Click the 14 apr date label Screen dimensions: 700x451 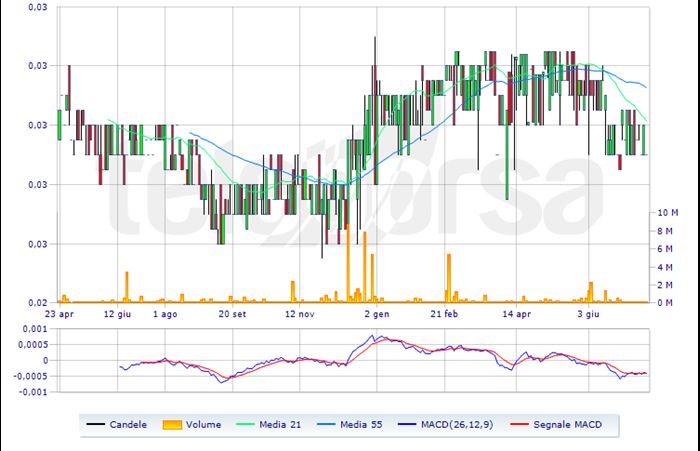[517, 314]
